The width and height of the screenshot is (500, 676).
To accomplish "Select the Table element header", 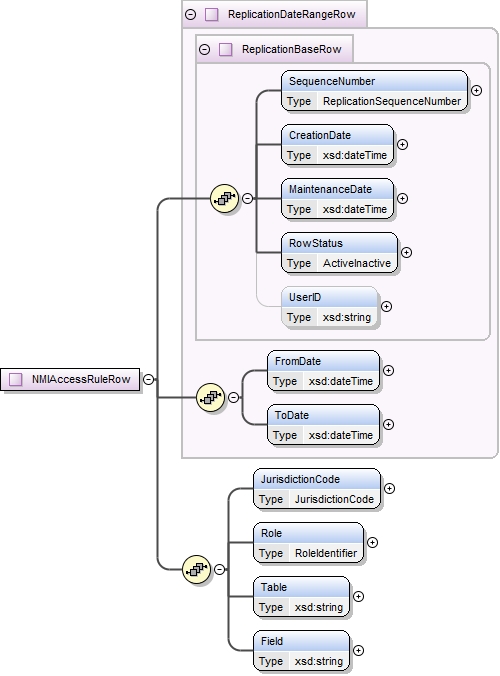I will coord(301,587).
